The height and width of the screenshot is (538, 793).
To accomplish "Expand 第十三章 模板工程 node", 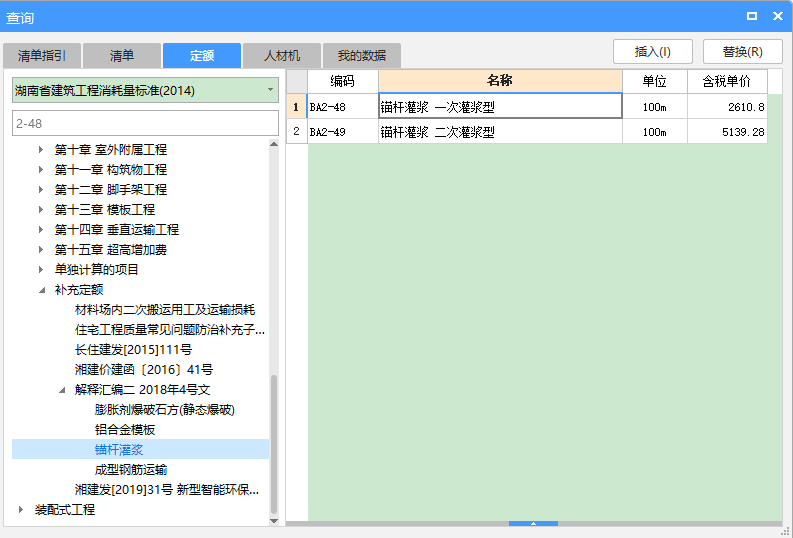I will pos(41,209).
